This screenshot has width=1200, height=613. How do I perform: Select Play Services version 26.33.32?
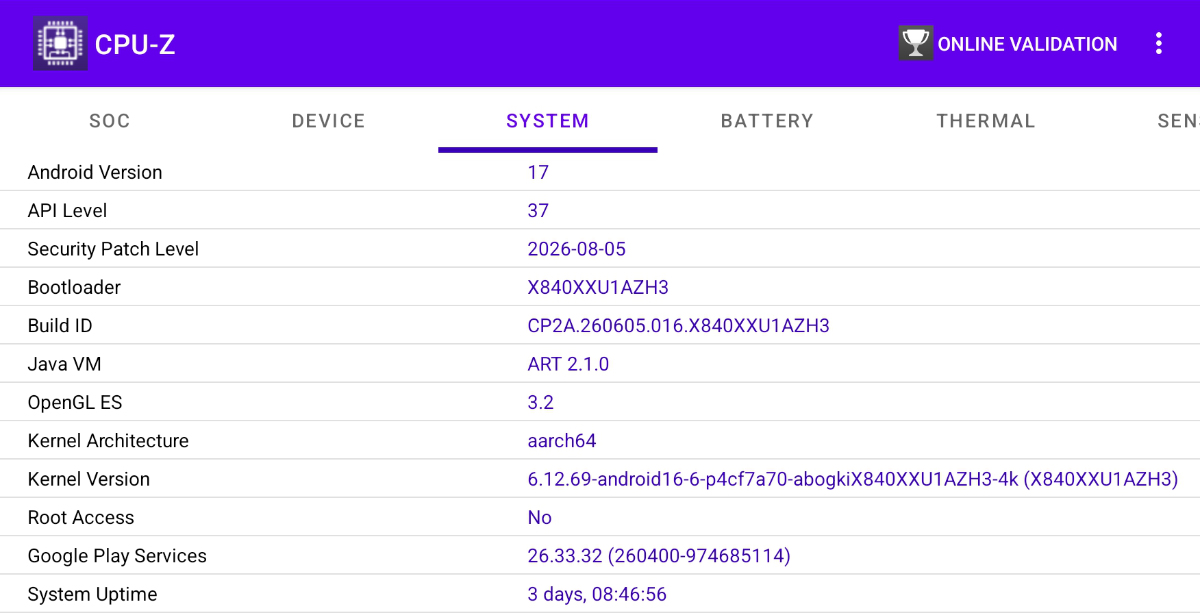(659, 556)
